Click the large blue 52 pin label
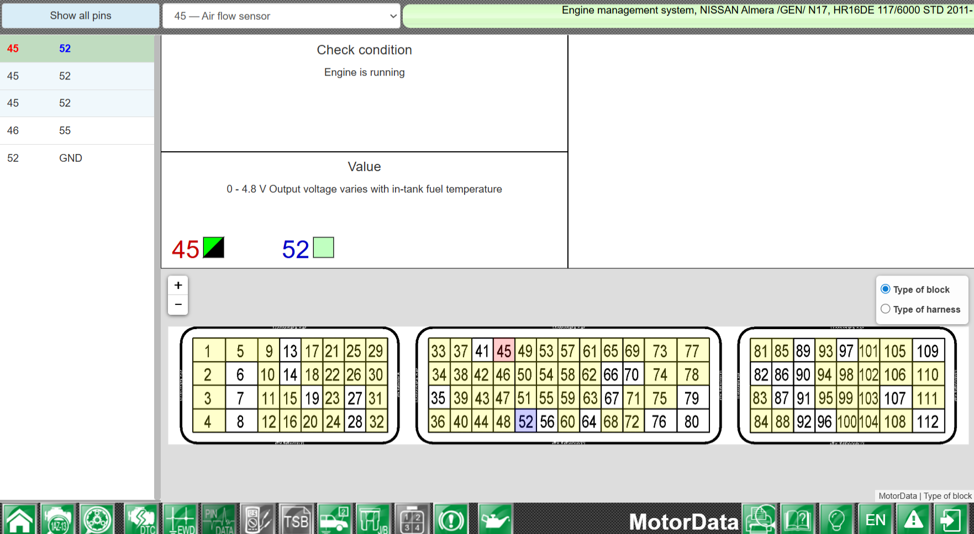 coord(295,250)
